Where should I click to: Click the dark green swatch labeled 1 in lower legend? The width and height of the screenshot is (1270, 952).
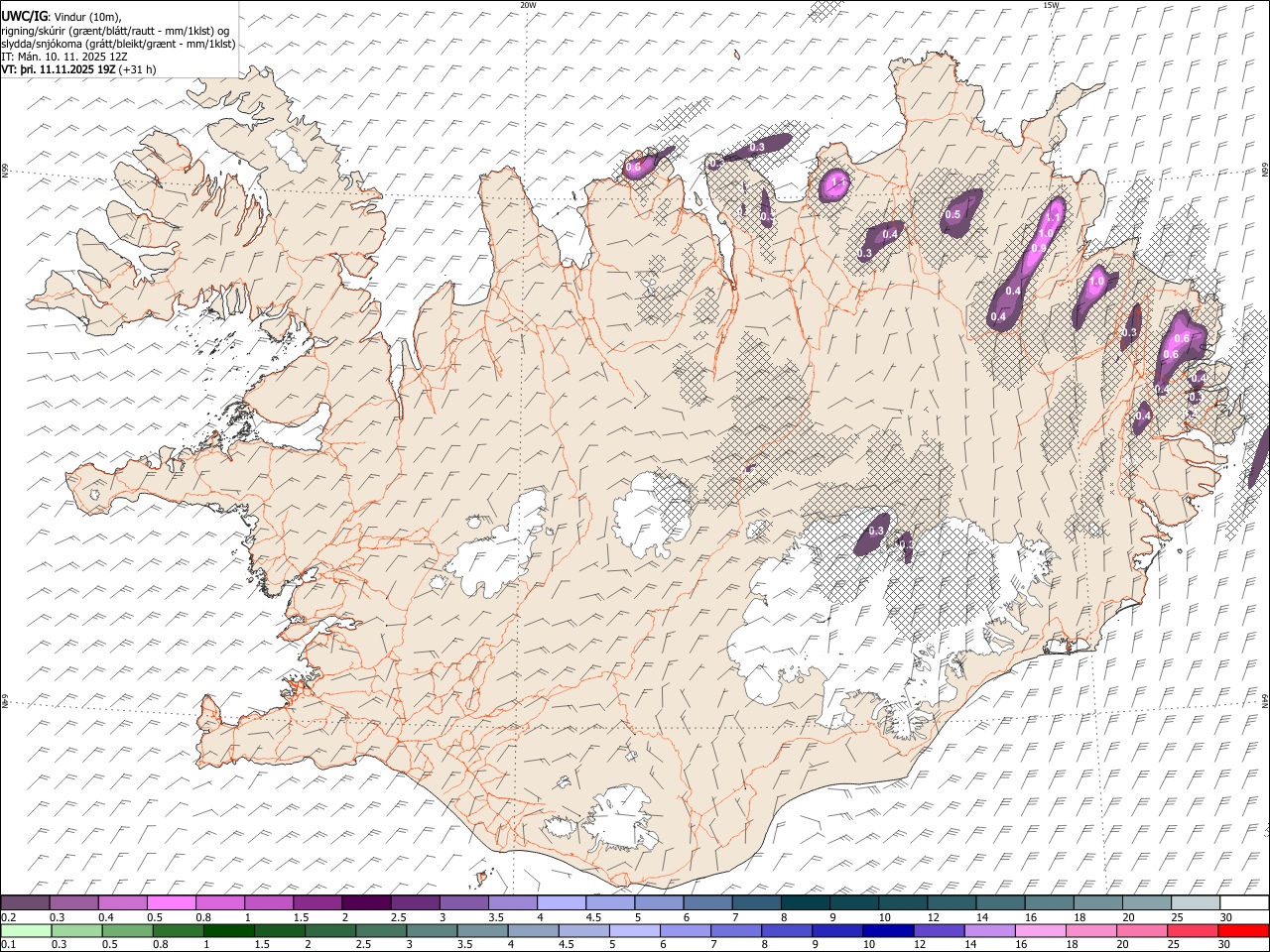[228, 930]
